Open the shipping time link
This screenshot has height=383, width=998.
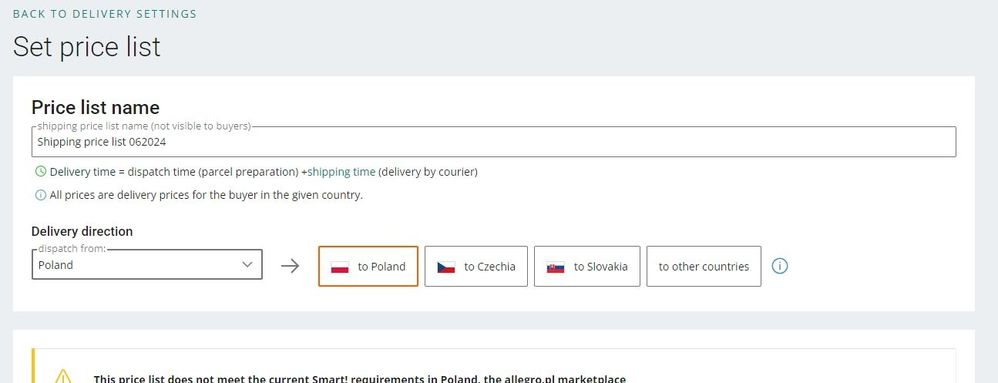coord(341,172)
